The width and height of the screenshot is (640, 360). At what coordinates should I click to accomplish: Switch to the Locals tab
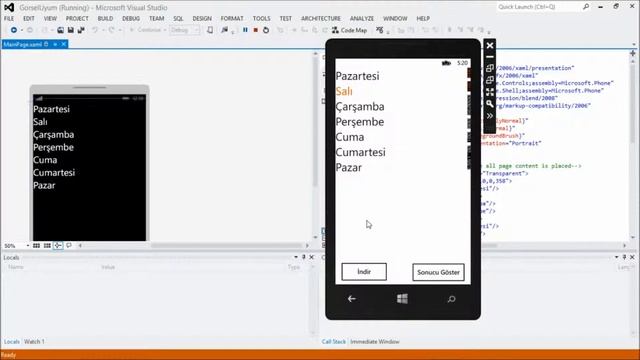(x=11, y=342)
